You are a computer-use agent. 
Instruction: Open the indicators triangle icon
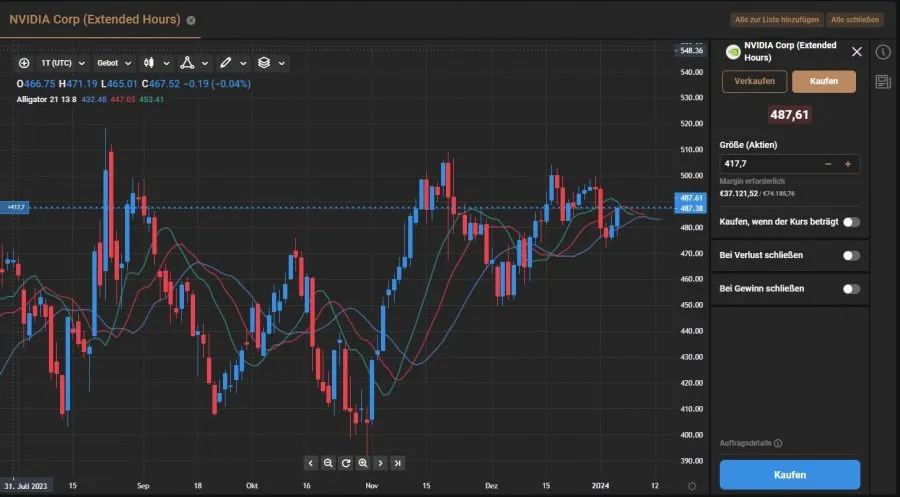pyautogui.click(x=187, y=63)
